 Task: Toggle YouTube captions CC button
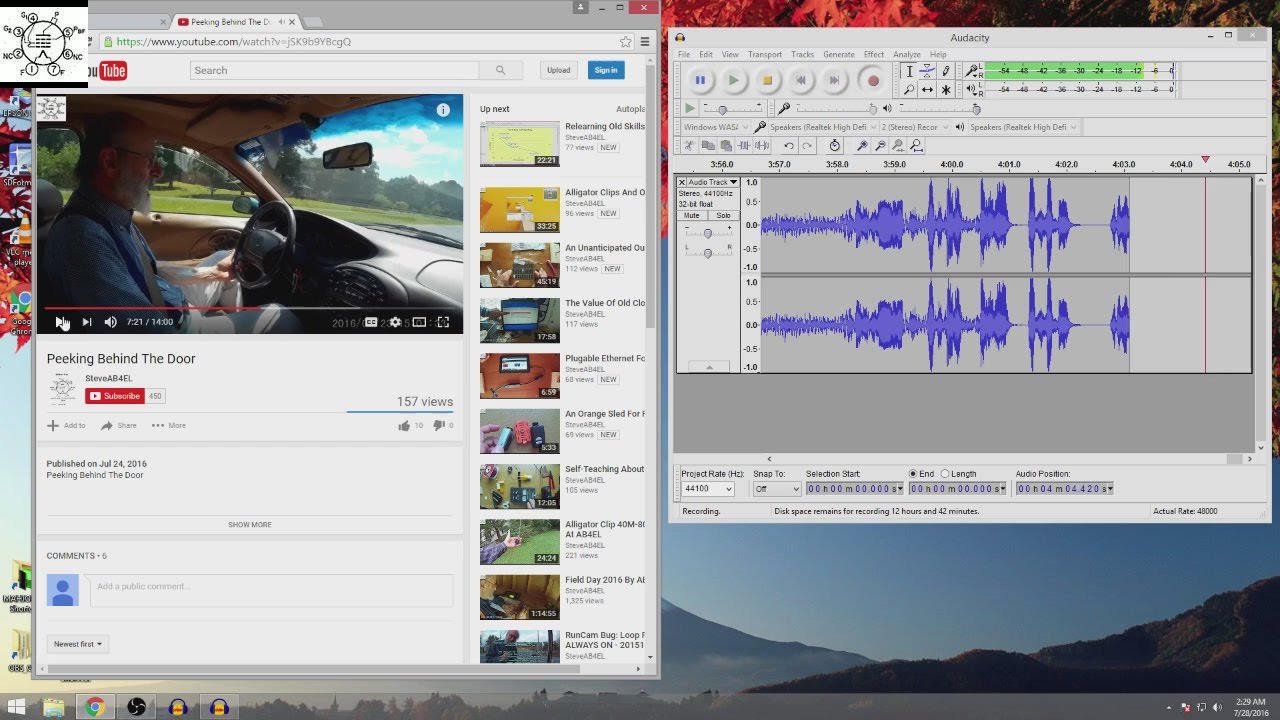[371, 322]
